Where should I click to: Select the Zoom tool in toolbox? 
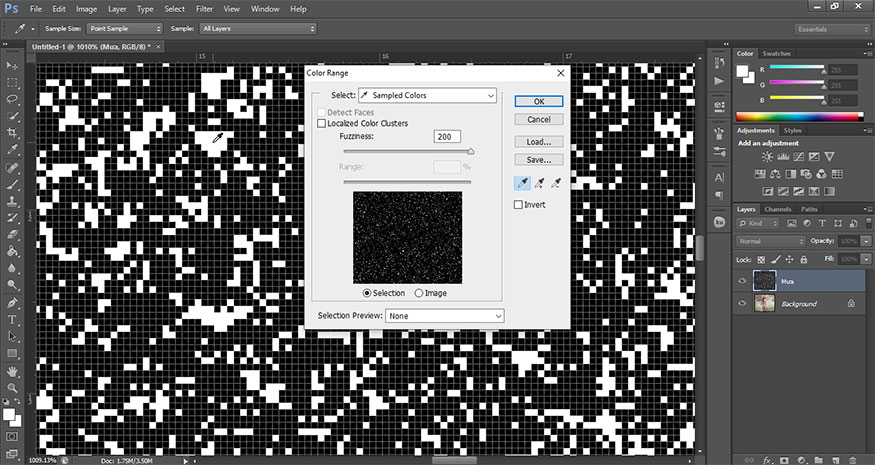pos(12,388)
